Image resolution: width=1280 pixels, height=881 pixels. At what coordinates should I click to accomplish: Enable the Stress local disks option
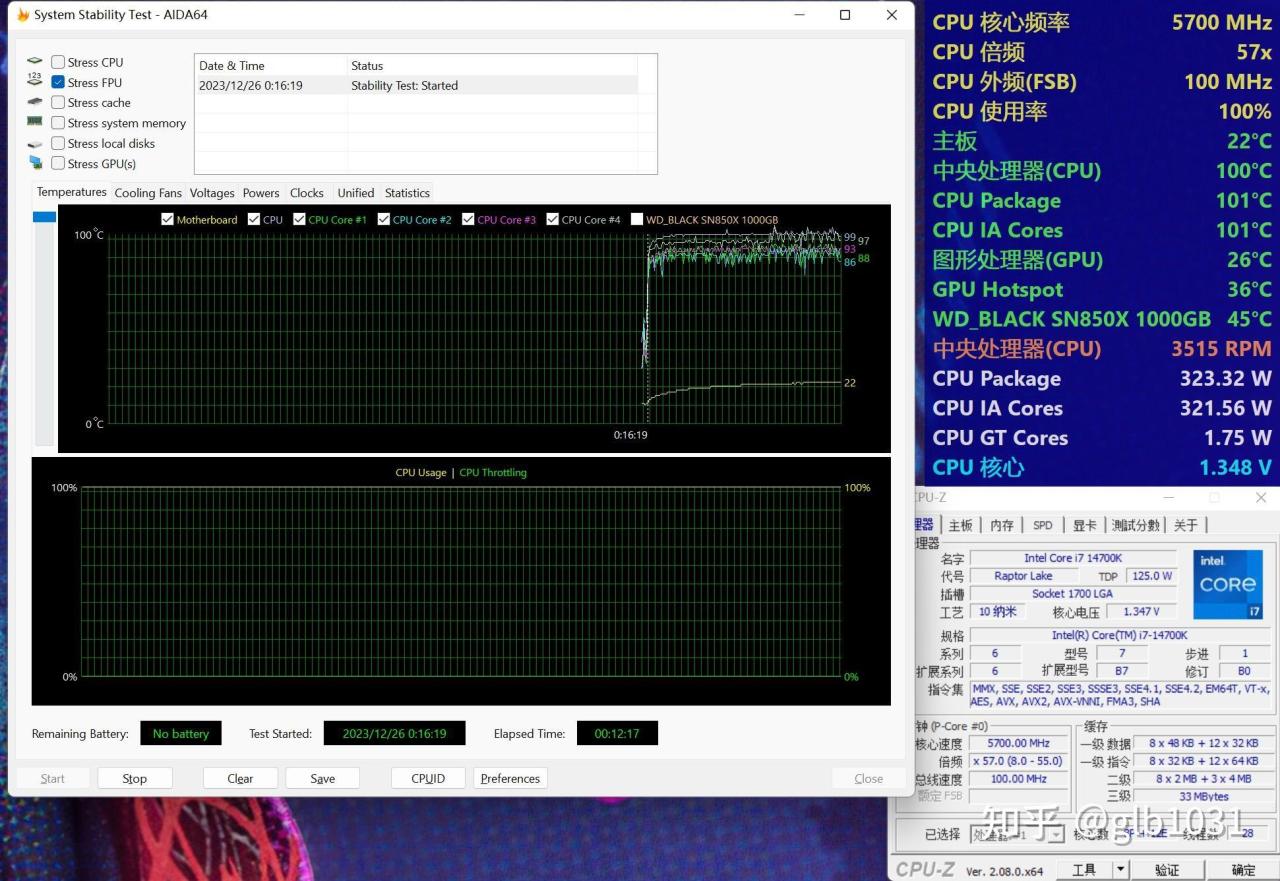(58, 143)
